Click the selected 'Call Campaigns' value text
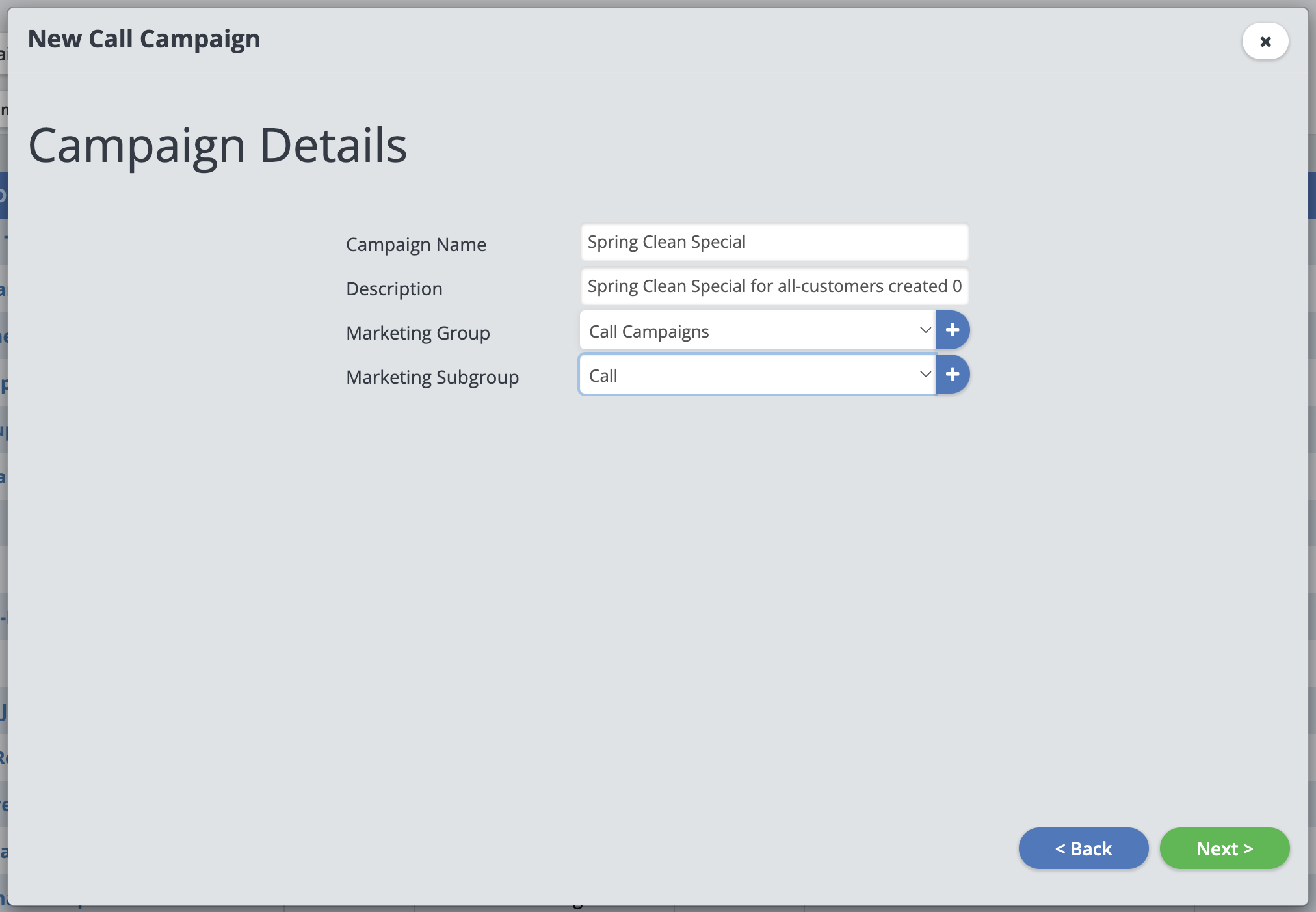 tap(649, 332)
